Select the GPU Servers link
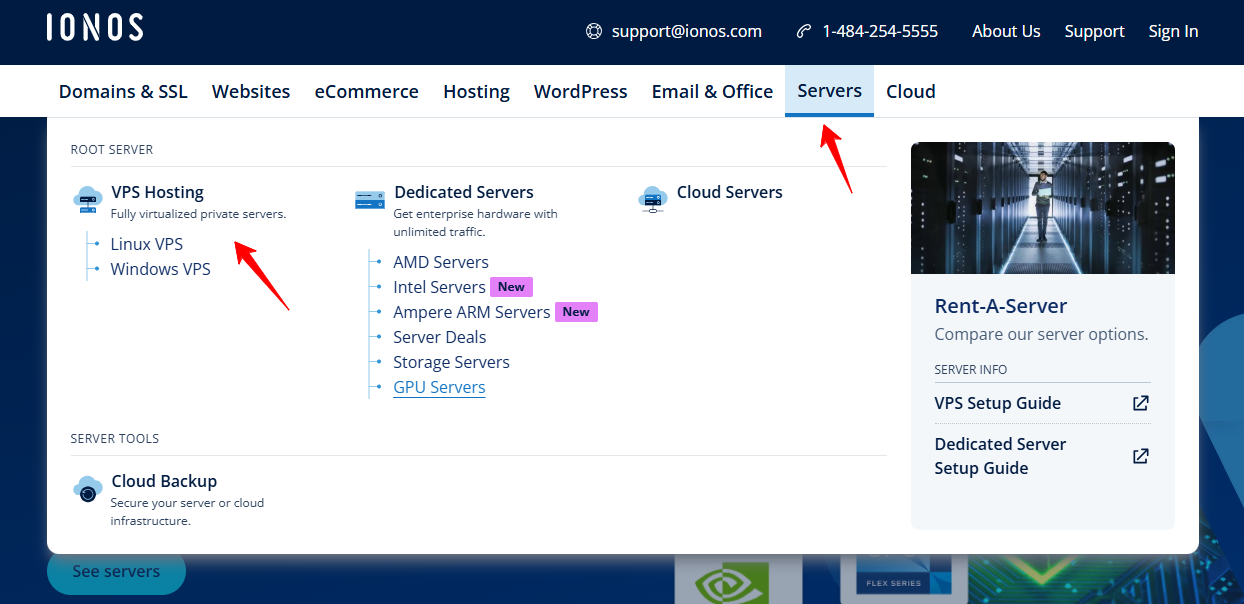Screen dimensions: 1244x604 coord(439,387)
